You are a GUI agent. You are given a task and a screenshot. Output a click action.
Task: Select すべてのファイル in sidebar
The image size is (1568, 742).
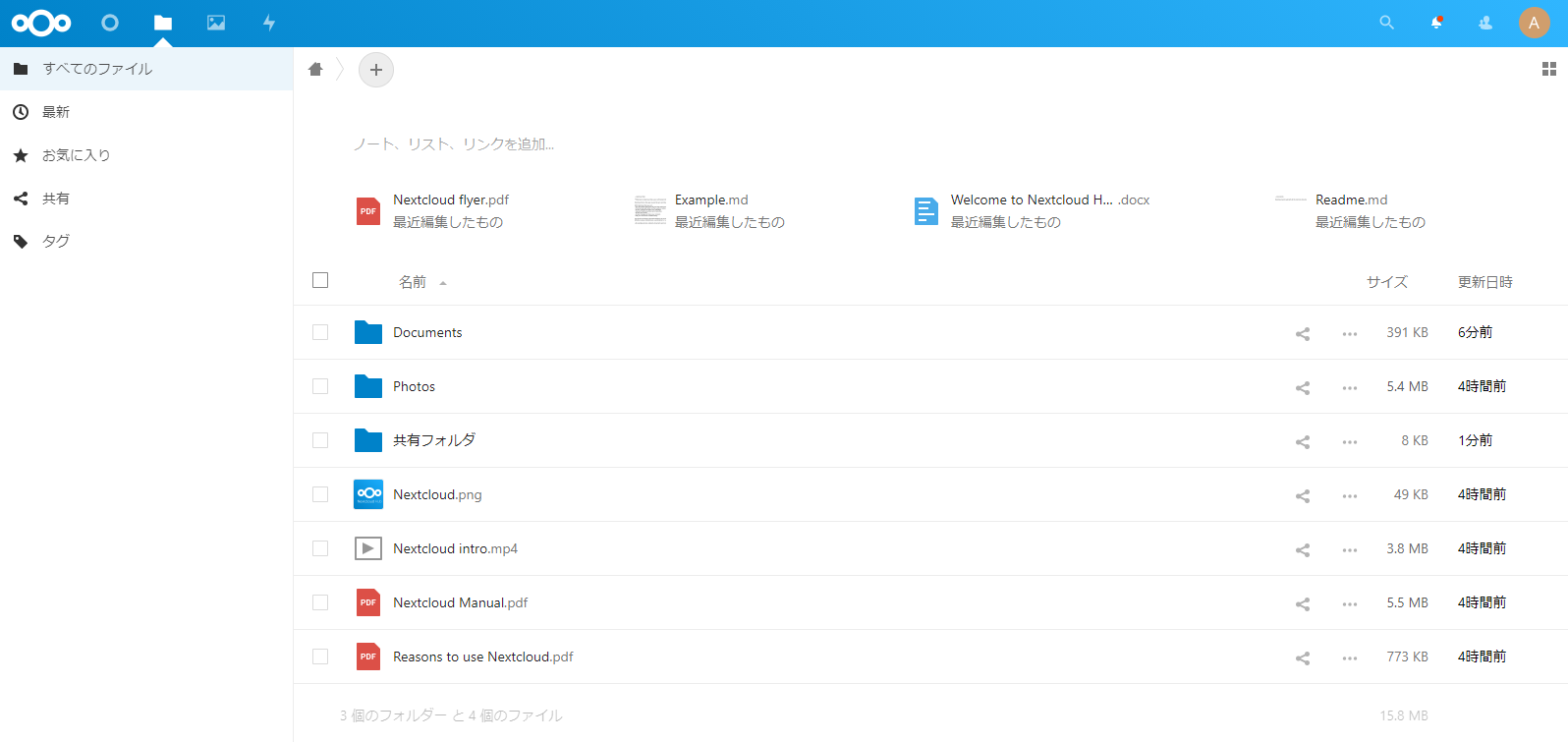[146, 69]
